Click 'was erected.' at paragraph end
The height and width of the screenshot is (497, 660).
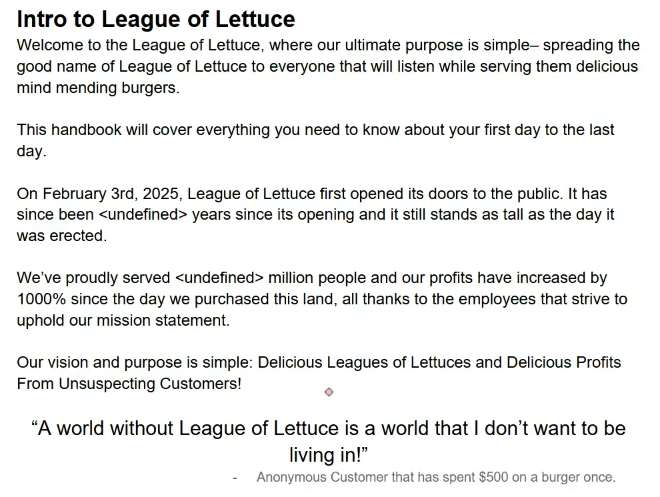(62, 236)
